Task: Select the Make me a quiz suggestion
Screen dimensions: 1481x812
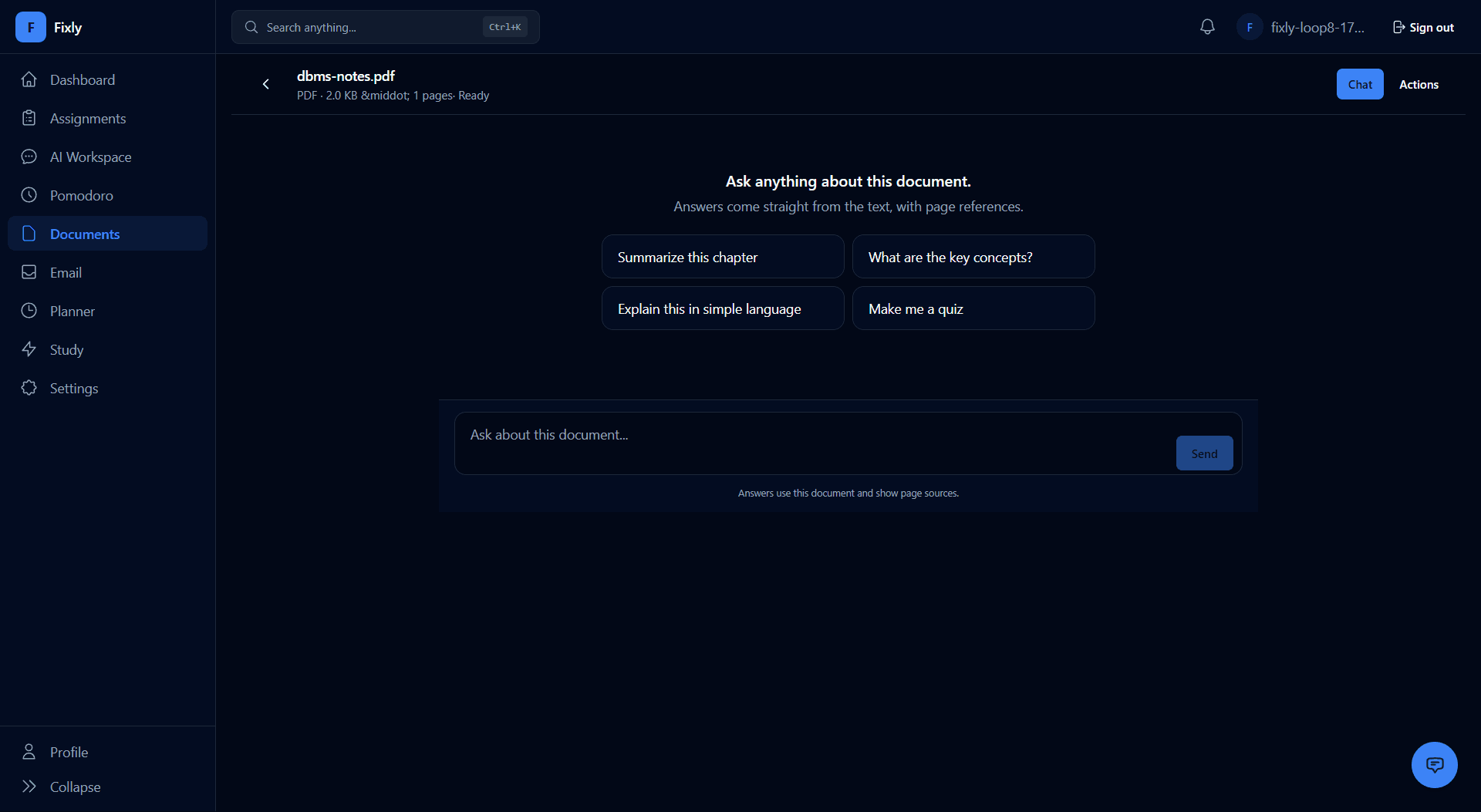Action: point(973,308)
